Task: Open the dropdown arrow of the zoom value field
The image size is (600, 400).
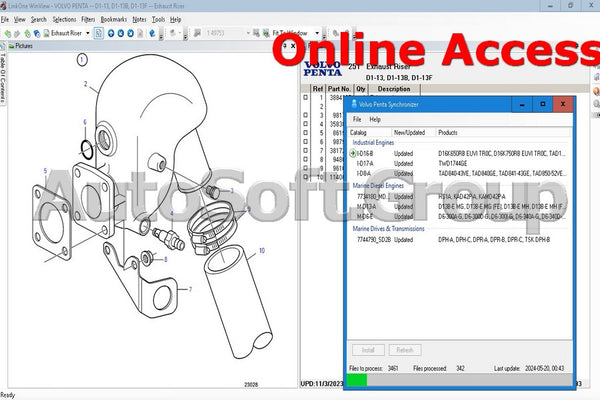Action: tap(248, 33)
